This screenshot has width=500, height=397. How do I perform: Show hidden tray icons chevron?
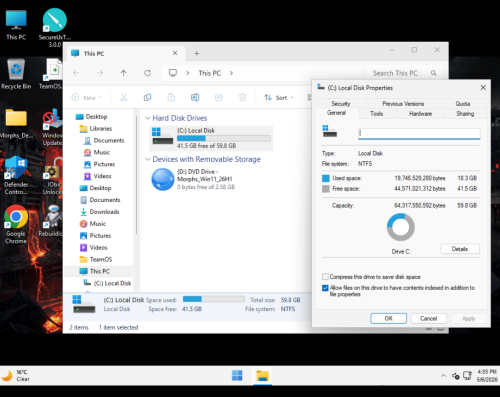(443, 376)
